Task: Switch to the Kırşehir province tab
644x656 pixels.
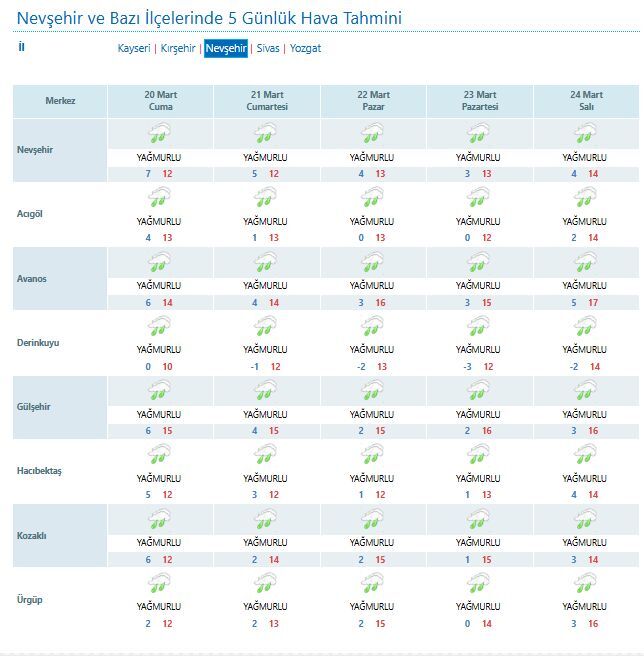Action: coord(178,48)
